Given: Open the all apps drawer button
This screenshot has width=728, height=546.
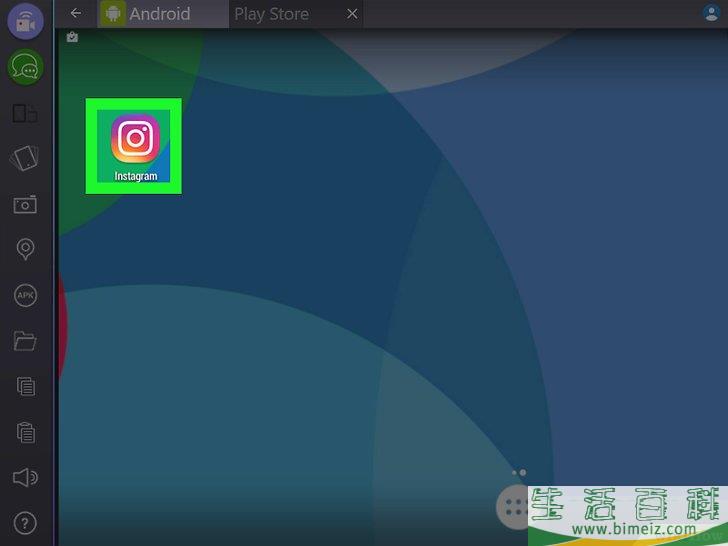Looking at the screenshot, I should [514, 507].
